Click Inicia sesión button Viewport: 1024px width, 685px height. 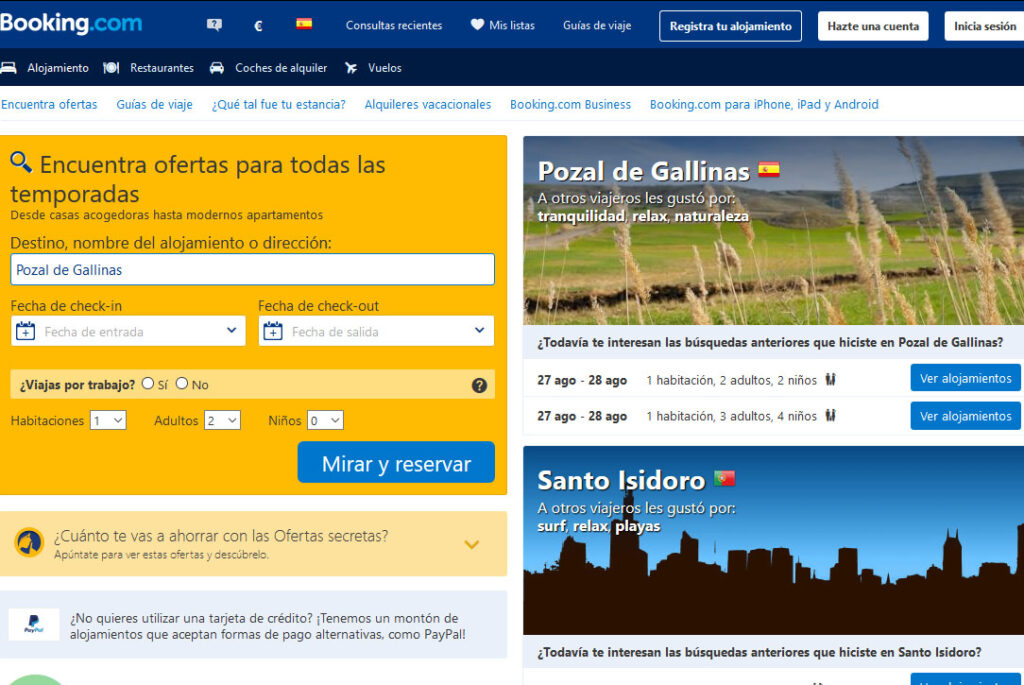coord(984,26)
